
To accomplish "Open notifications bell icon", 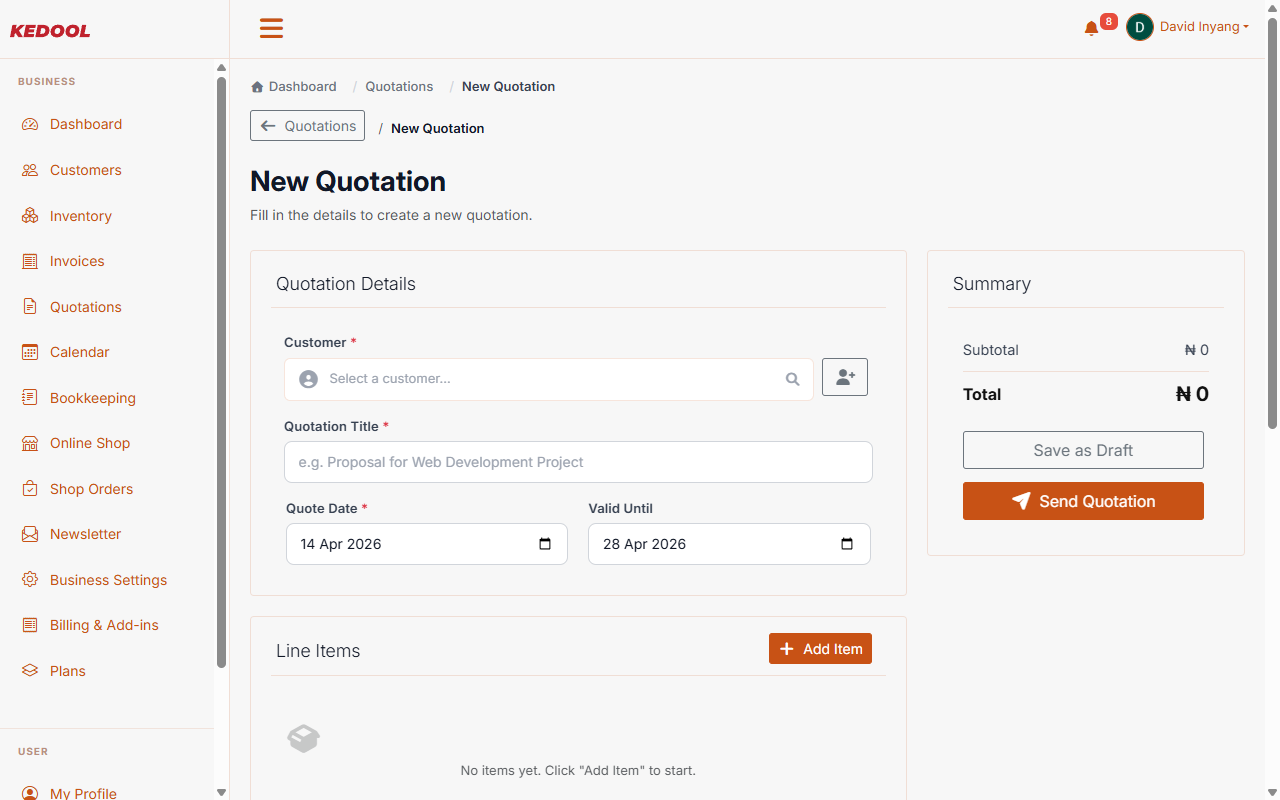I will click(x=1091, y=28).
